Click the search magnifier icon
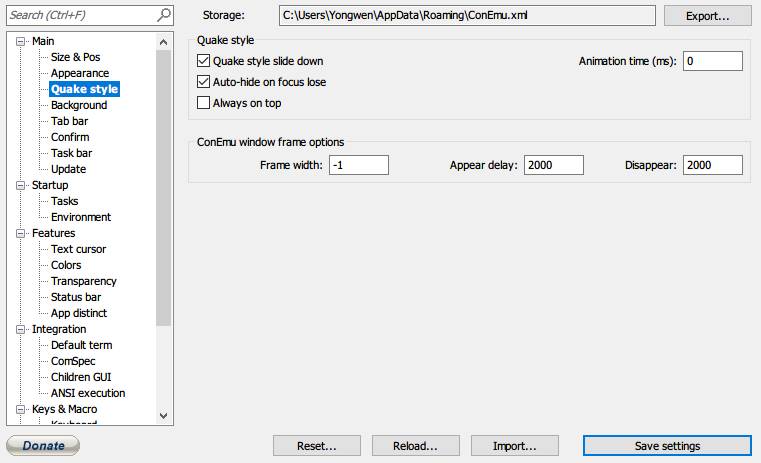761x463 pixels. 164,15
